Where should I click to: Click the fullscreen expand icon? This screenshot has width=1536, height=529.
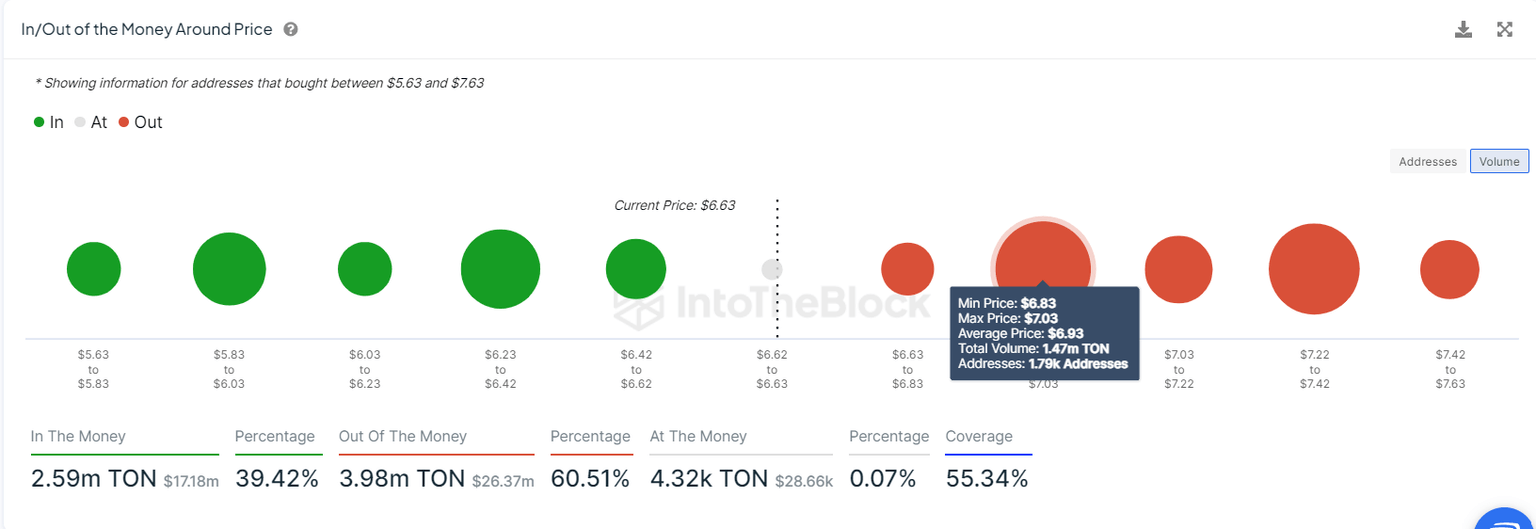click(1504, 29)
